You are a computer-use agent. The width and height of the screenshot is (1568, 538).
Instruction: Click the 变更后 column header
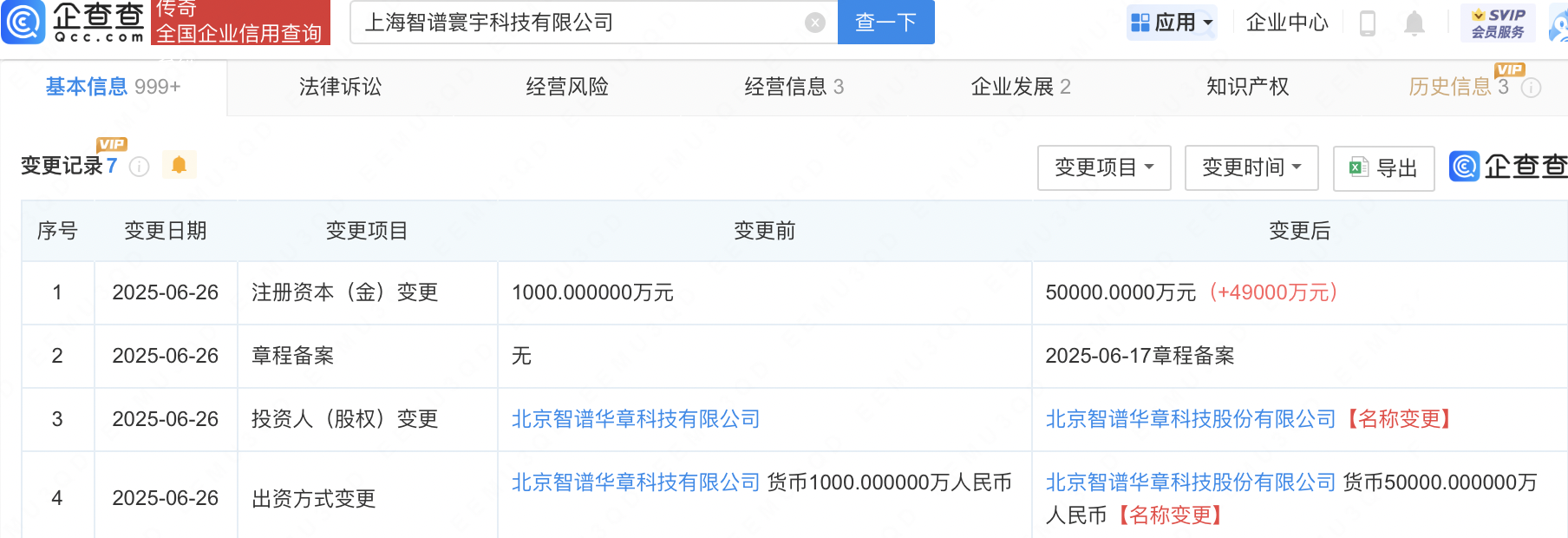pos(1299,231)
